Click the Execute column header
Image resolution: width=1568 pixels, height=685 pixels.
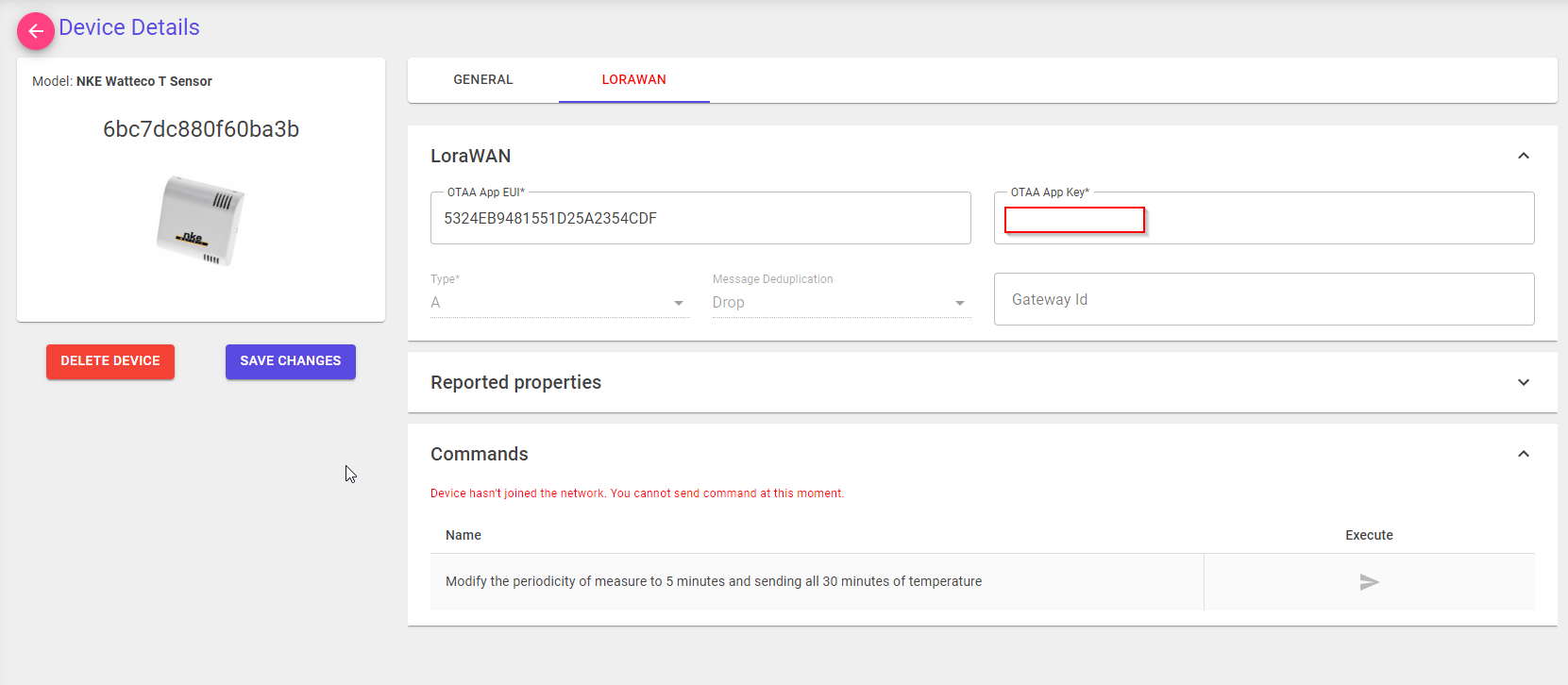point(1369,535)
